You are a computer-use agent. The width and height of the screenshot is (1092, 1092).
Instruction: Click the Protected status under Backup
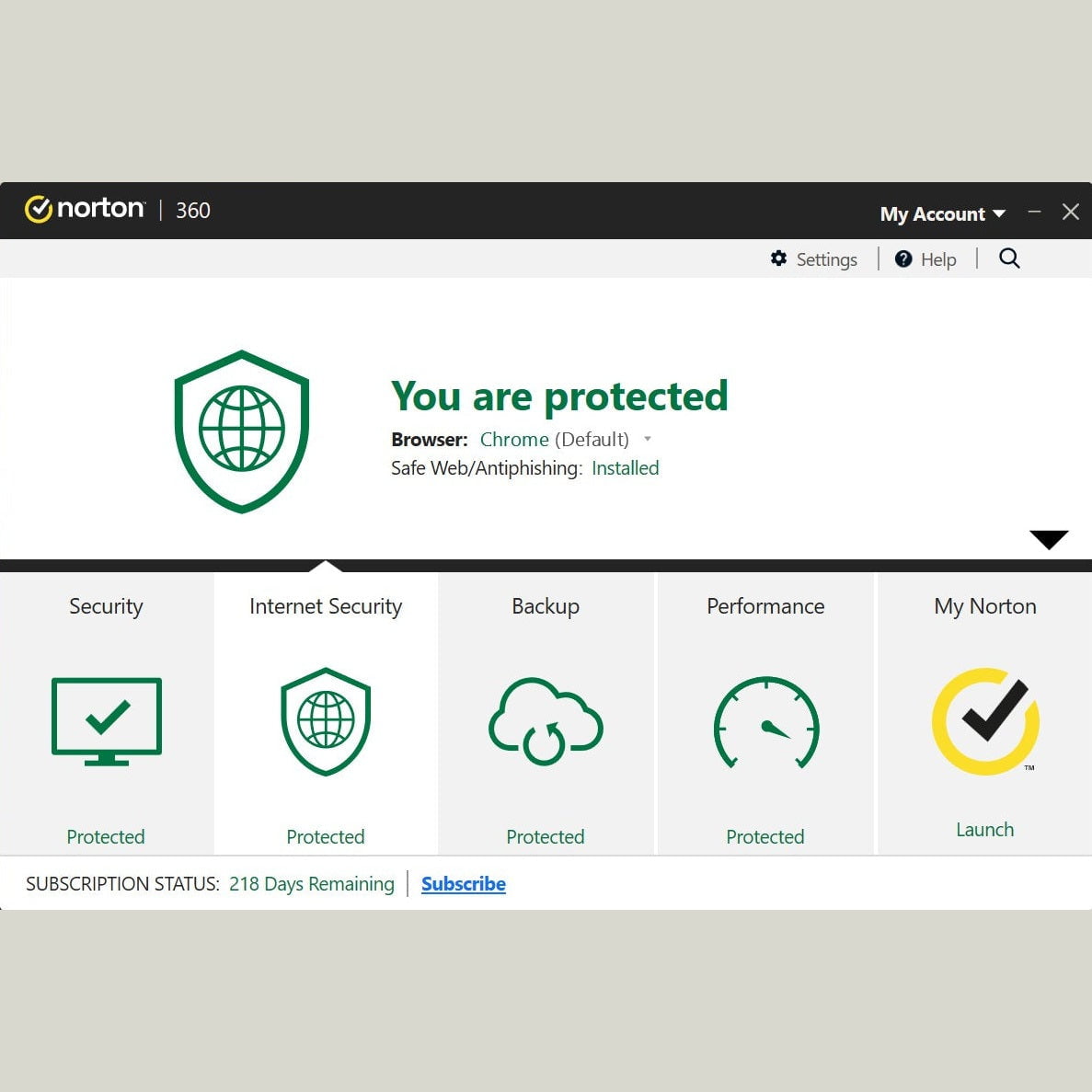point(545,836)
